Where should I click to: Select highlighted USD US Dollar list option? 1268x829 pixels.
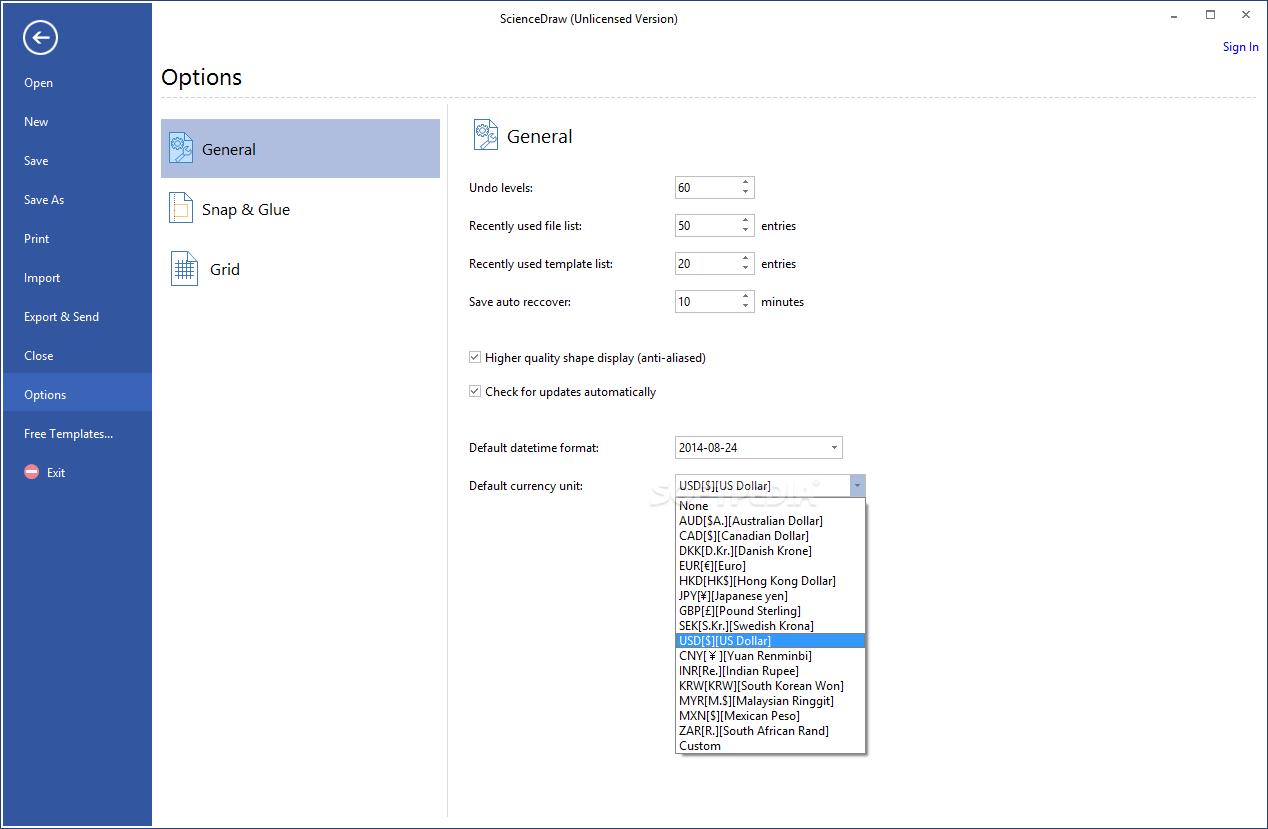(771, 641)
